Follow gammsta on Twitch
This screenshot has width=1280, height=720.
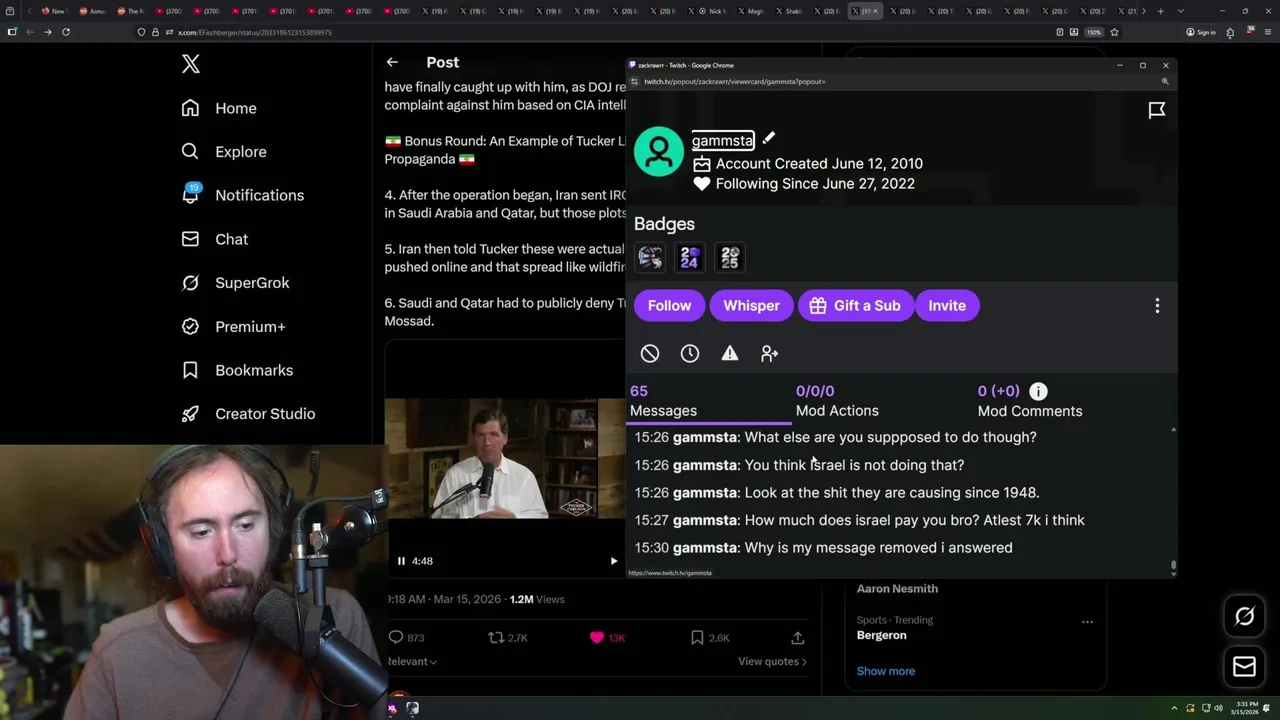(x=669, y=306)
